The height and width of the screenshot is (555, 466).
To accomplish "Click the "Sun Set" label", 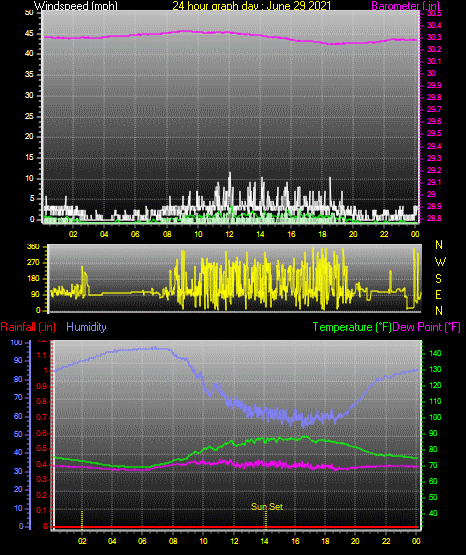I will pyautogui.click(x=267, y=507).
